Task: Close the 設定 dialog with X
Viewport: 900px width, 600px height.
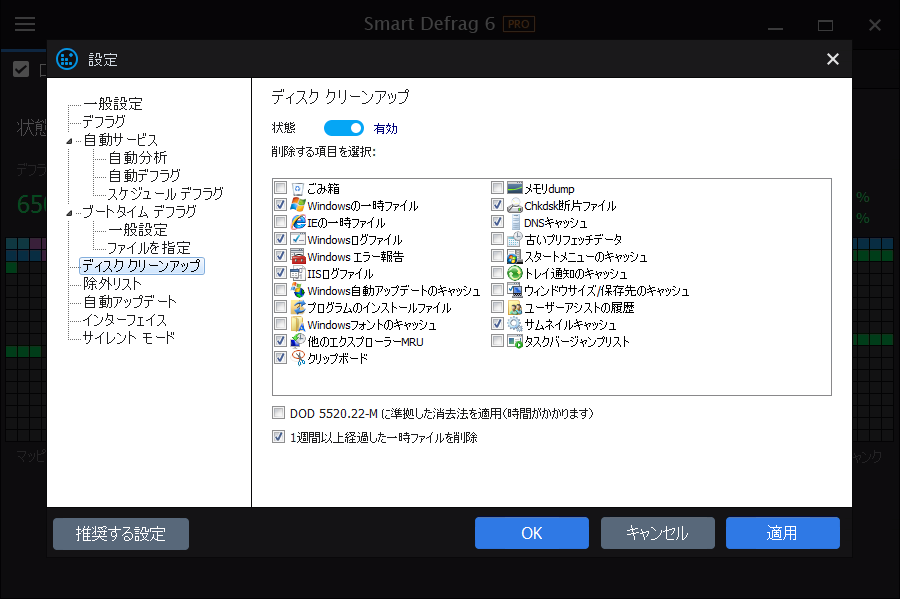Action: (x=832, y=59)
